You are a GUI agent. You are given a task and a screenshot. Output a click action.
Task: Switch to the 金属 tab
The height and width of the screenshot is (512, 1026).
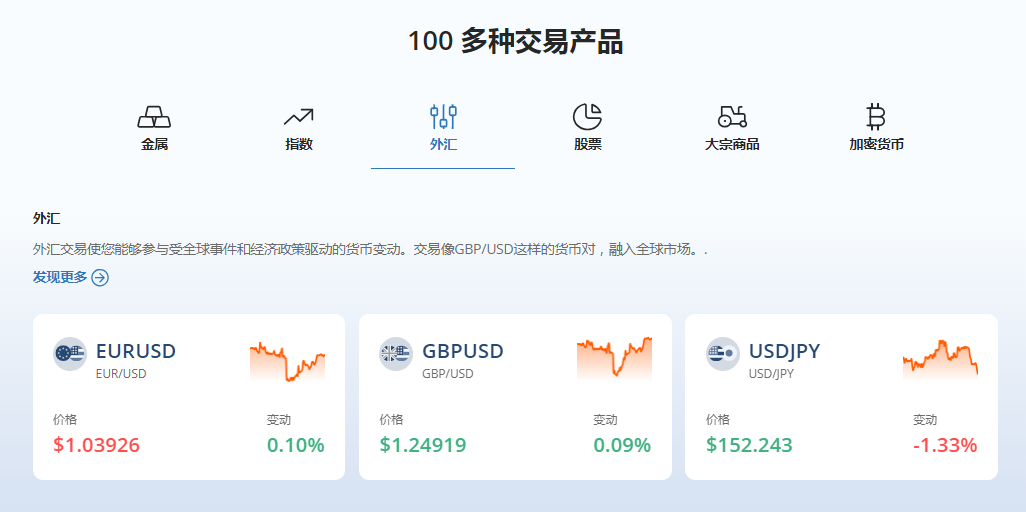[154, 144]
